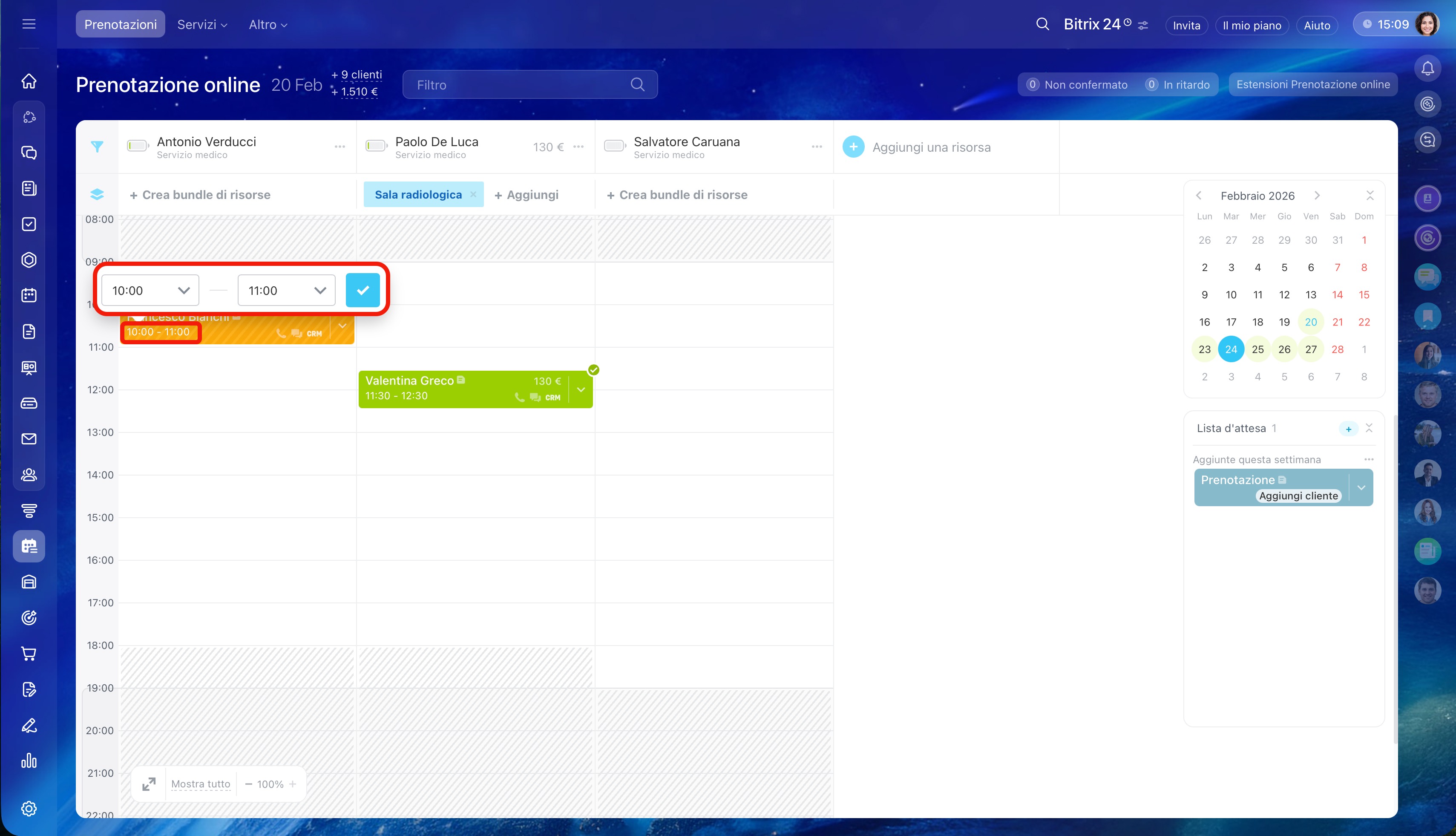Viewport: 1456px width, 836px height.
Task: Click Estensioni Prenotazione online button
Action: pos(1312,84)
